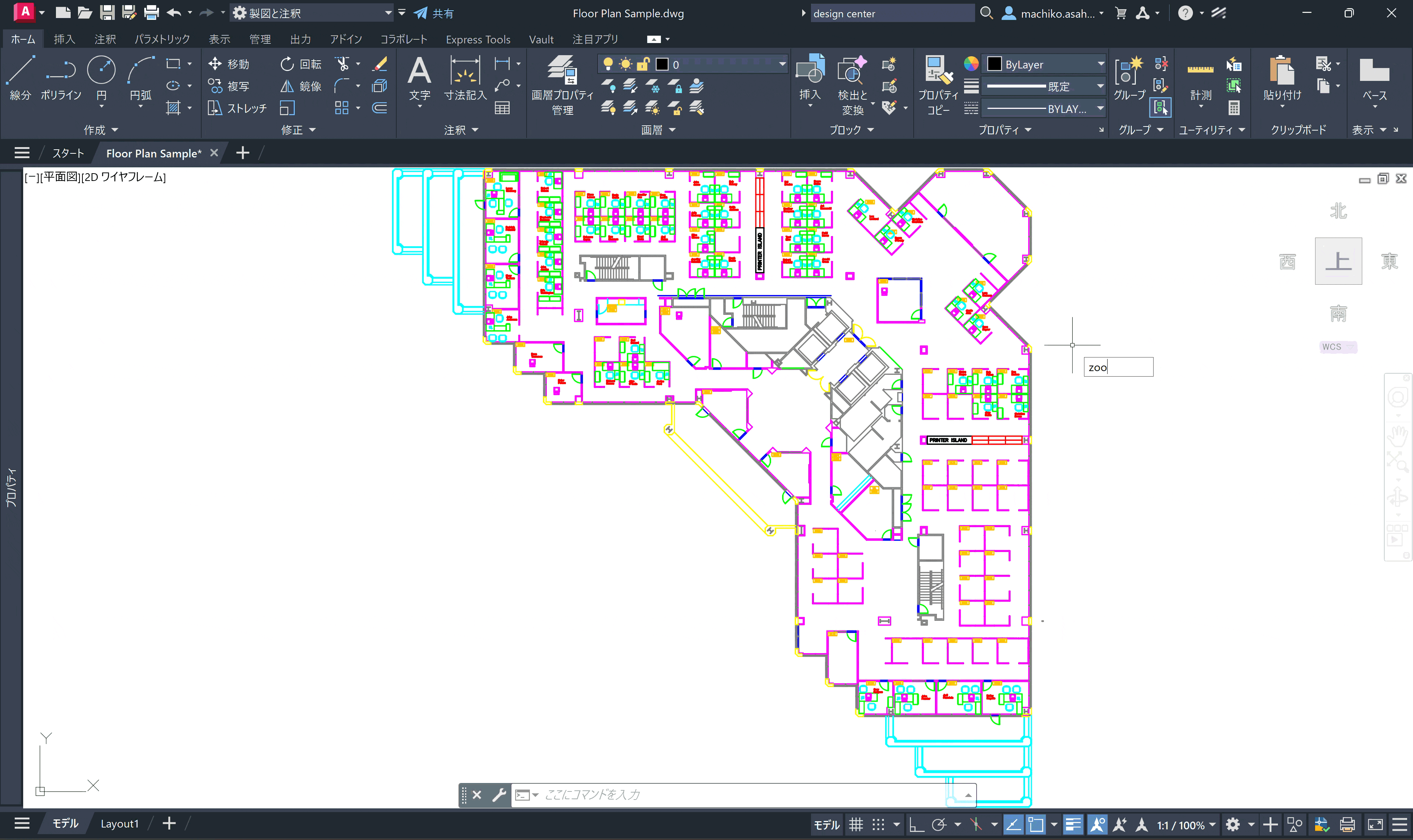The image size is (1413, 840).
Task: Click the 回転 rotate tool
Action: click(x=301, y=64)
